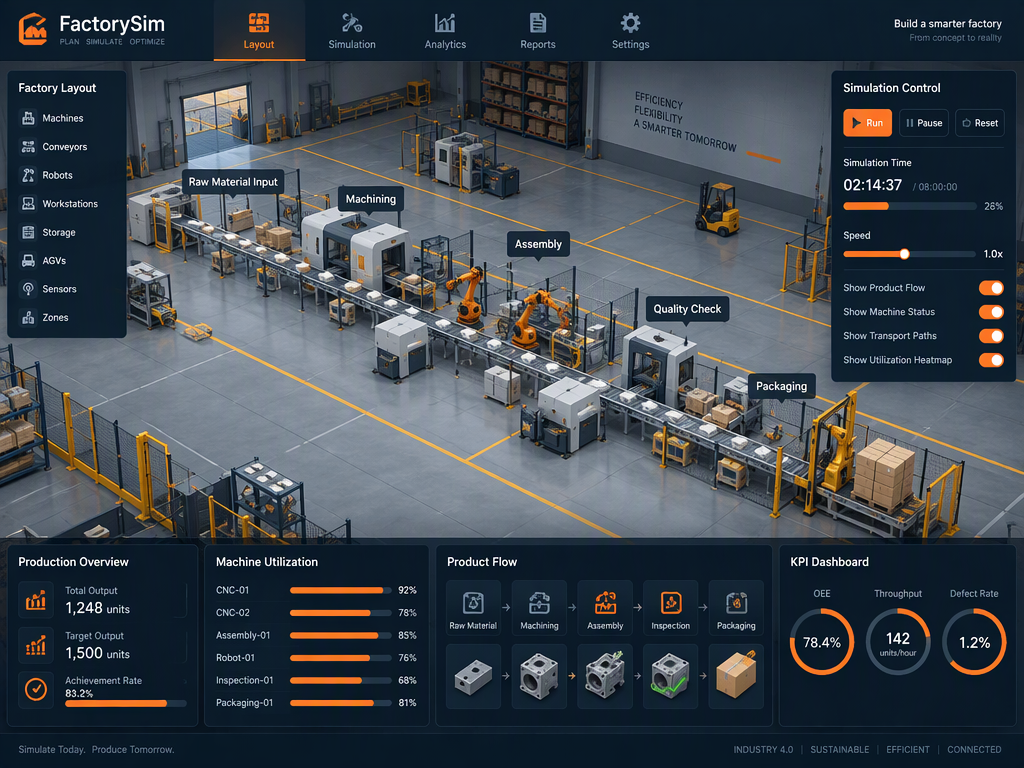The image size is (1024, 768).
Task: Click the Machines label in Factory Layout
Action: tap(63, 118)
